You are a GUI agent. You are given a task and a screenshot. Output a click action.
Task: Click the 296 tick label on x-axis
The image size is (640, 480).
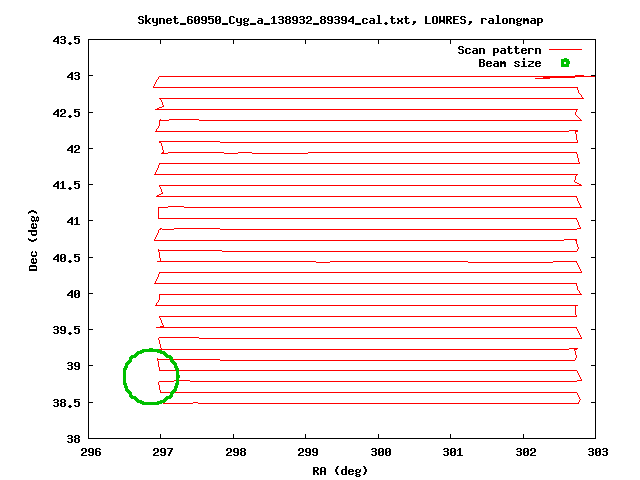point(89,452)
